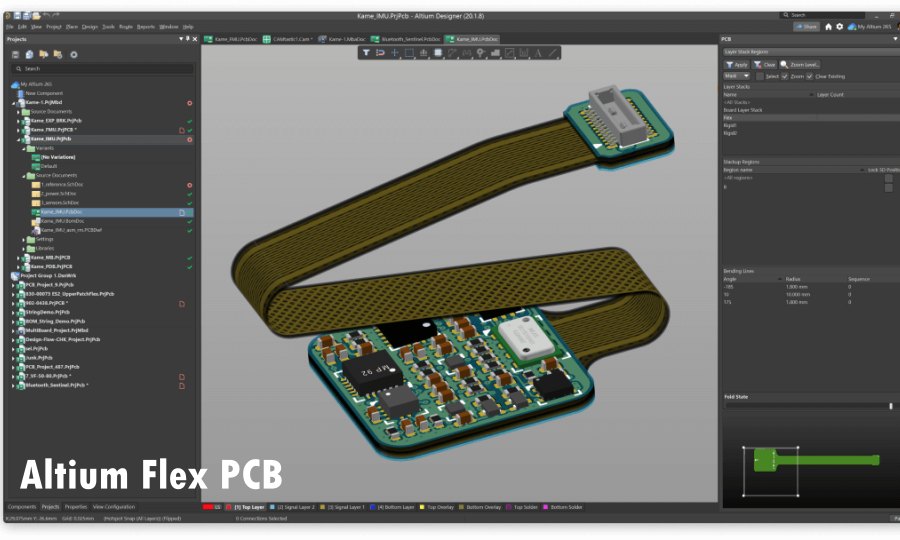Open the Projects panel options dropdown arrow

181,39
